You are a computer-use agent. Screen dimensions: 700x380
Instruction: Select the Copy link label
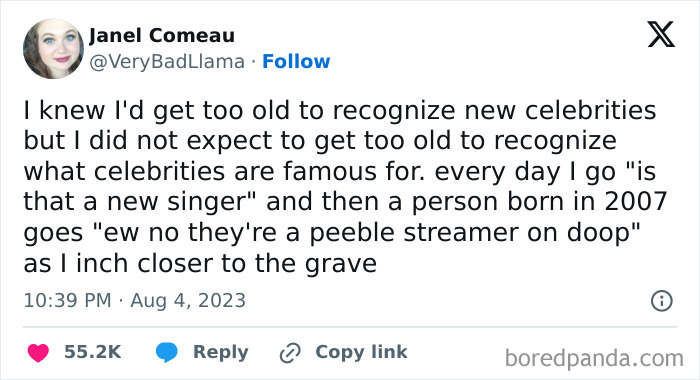pos(361,352)
